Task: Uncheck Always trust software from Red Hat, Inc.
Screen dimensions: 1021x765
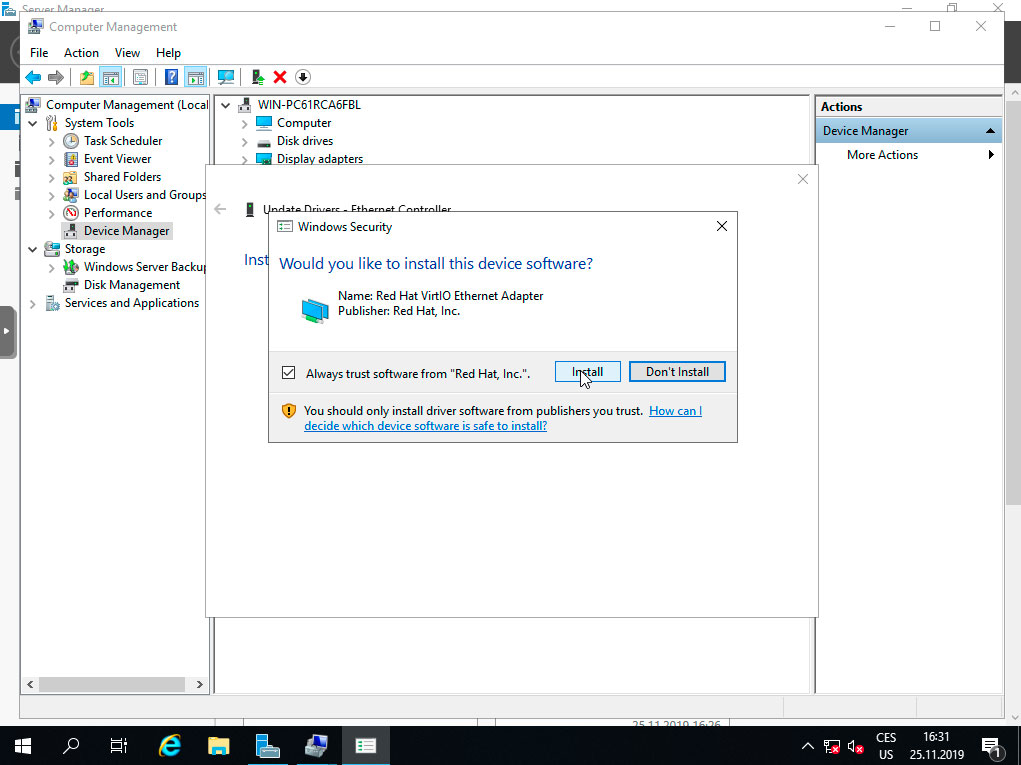Action: click(x=288, y=372)
